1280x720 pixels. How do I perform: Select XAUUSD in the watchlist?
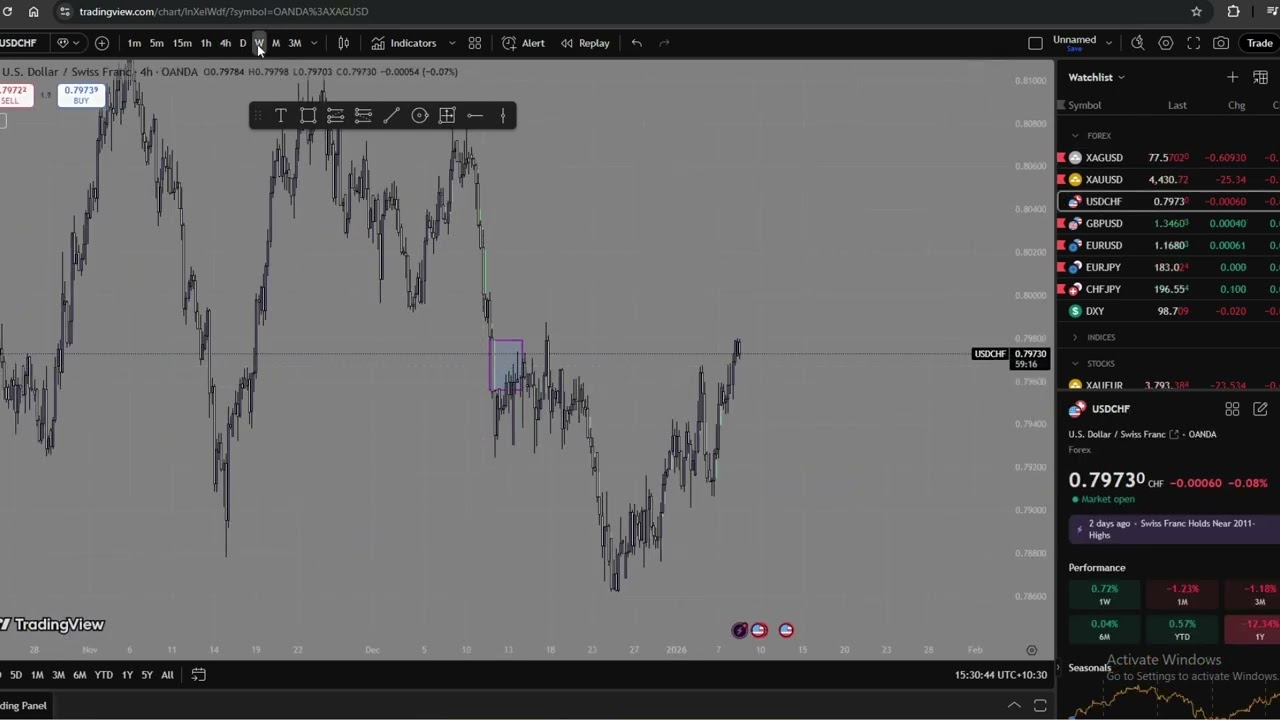1168,180
